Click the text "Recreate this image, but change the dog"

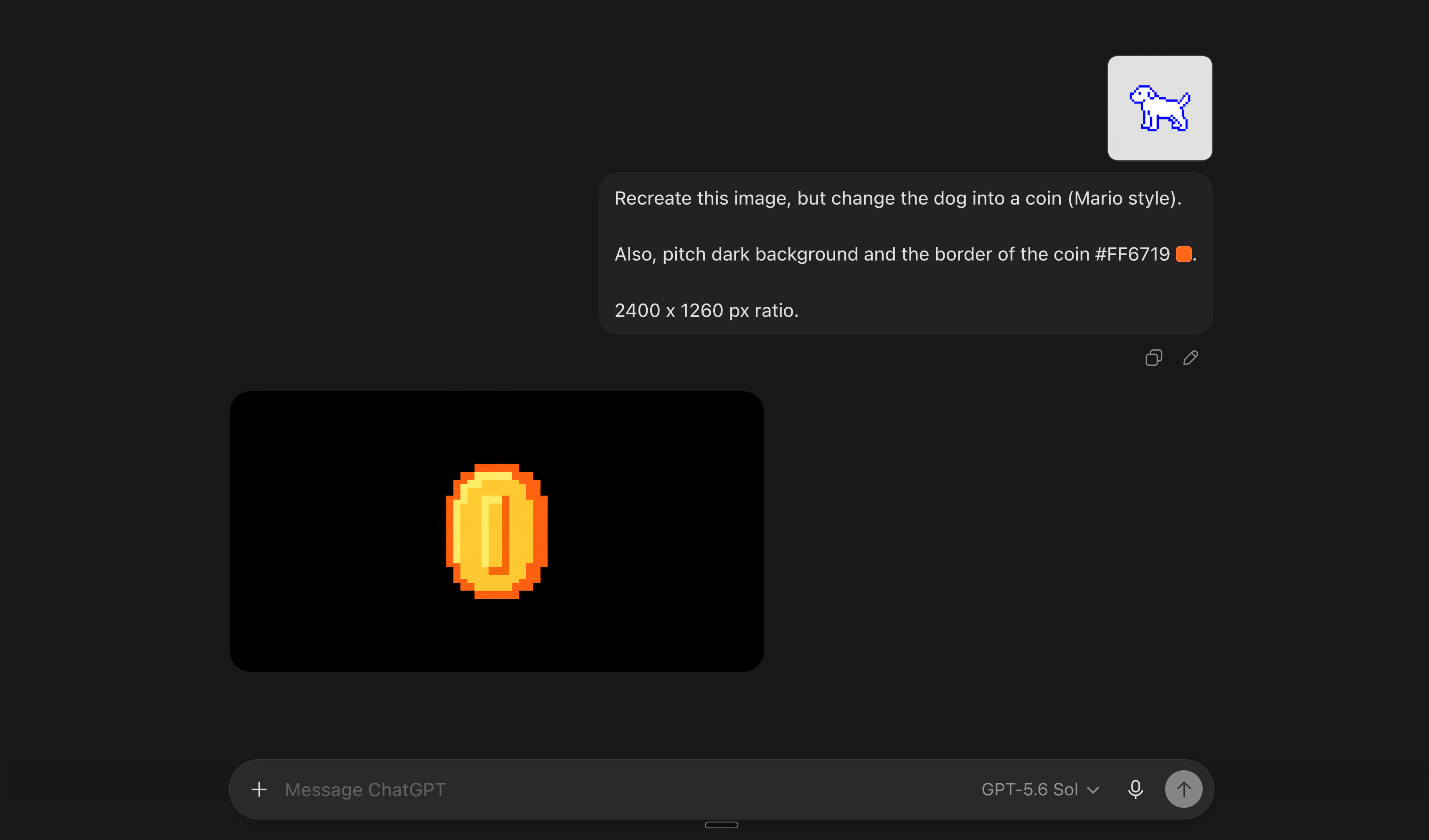point(790,198)
